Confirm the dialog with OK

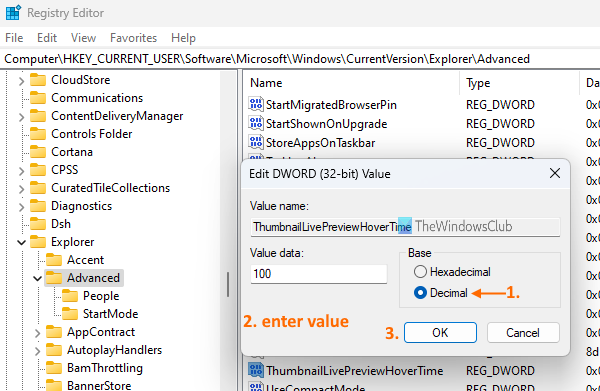point(440,332)
